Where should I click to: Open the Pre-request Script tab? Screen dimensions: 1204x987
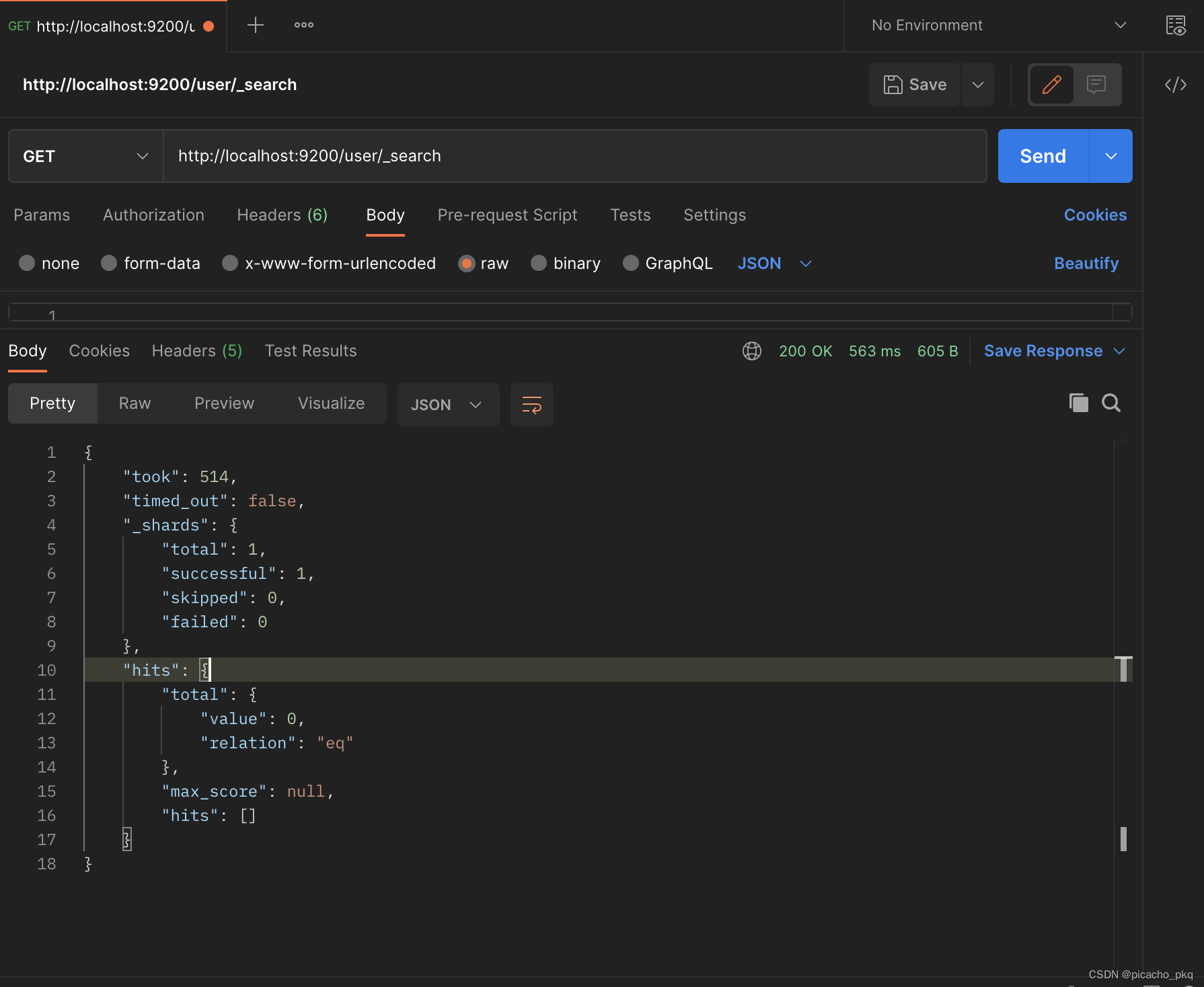click(x=507, y=215)
